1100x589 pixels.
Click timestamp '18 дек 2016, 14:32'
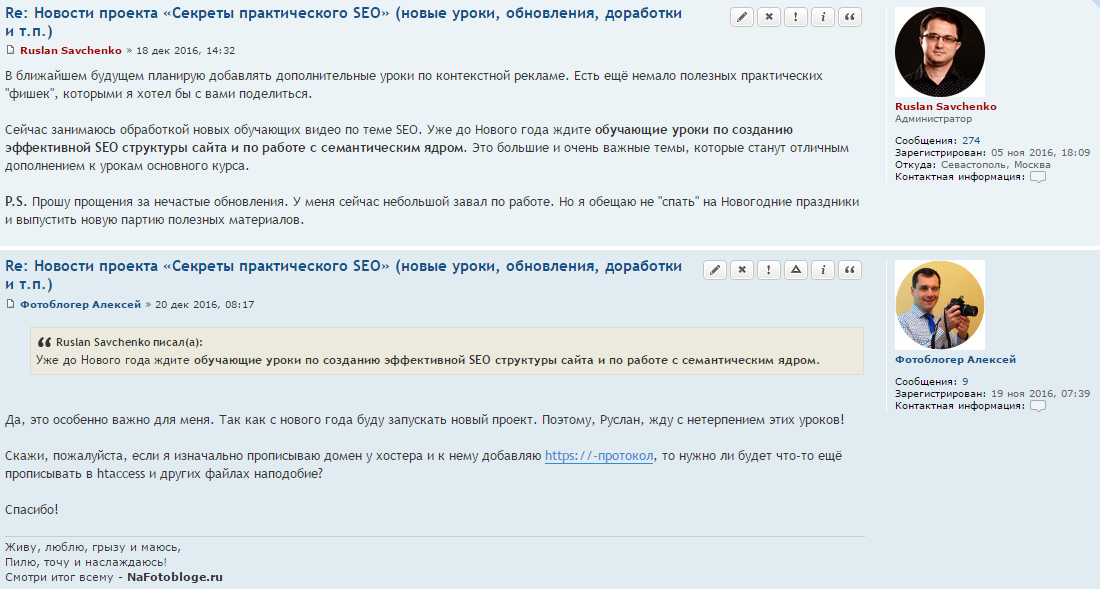tap(185, 50)
